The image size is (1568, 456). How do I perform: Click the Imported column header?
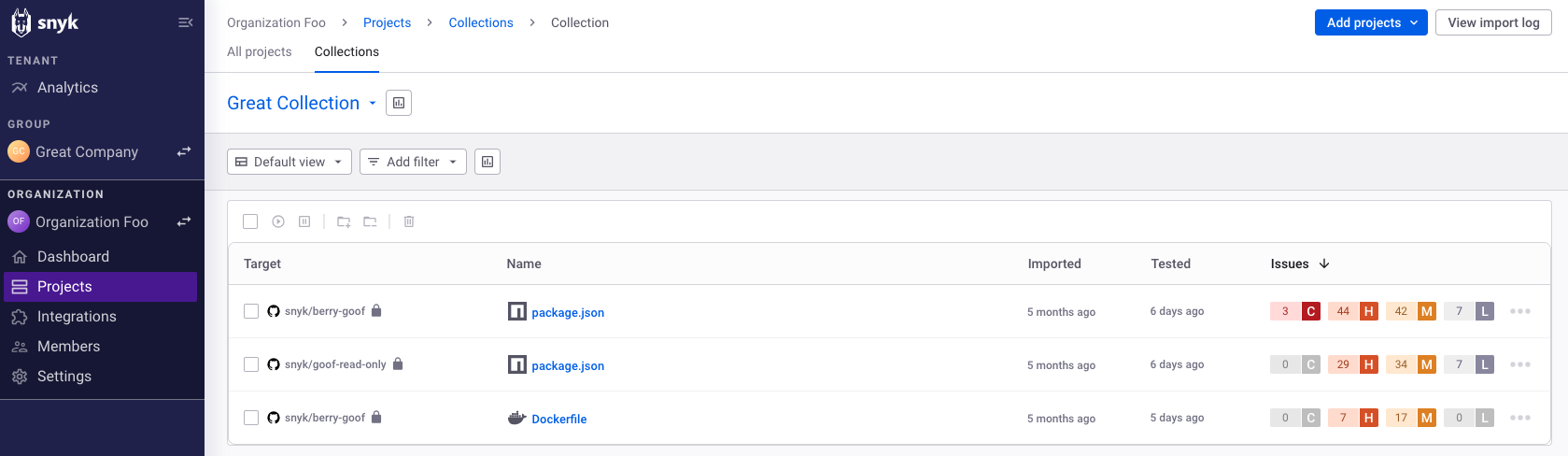tap(1054, 264)
